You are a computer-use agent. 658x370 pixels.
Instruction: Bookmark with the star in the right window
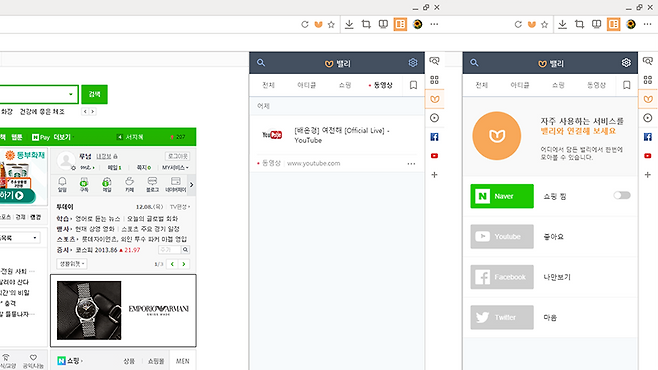[545, 24]
